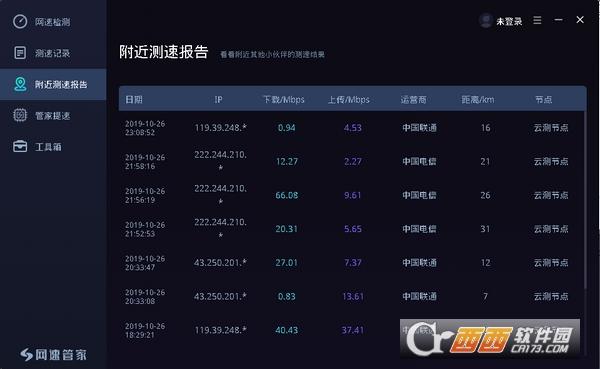The image size is (600, 369).
Task: Click IP 222.244.210.* in 21:56:19 row
Action: (220, 194)
